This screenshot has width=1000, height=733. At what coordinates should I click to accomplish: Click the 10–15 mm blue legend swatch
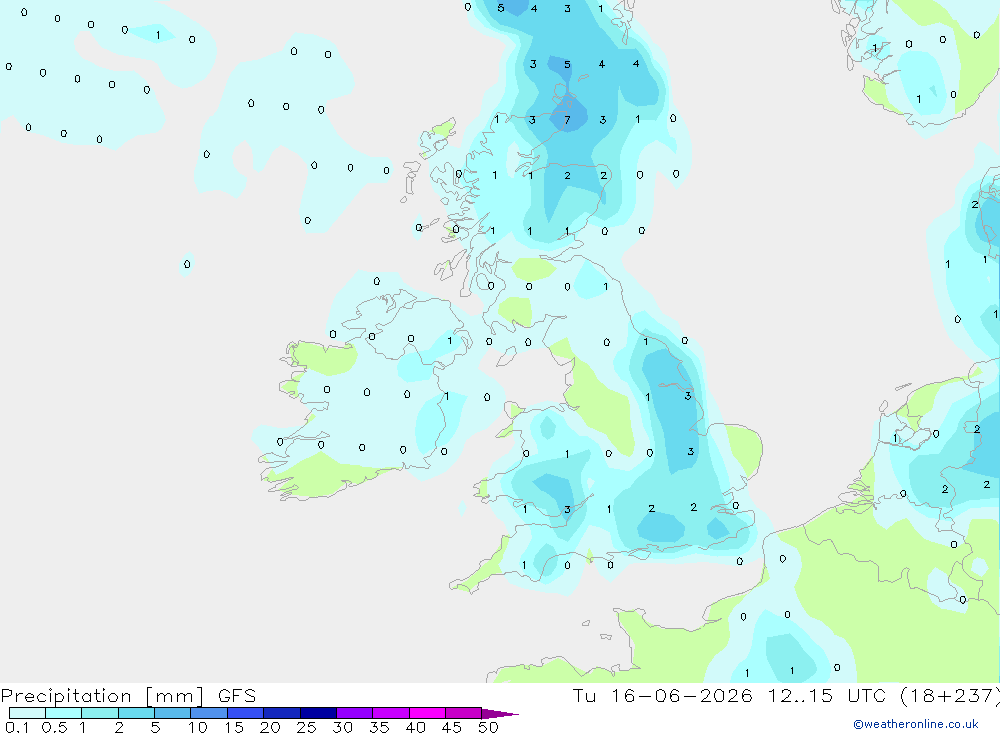tap(209, 713)
